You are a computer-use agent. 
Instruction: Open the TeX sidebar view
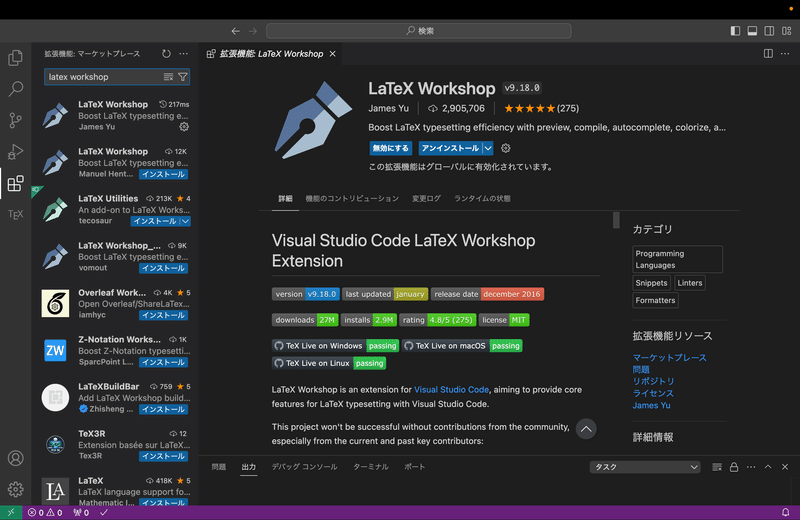click(15, 214)
